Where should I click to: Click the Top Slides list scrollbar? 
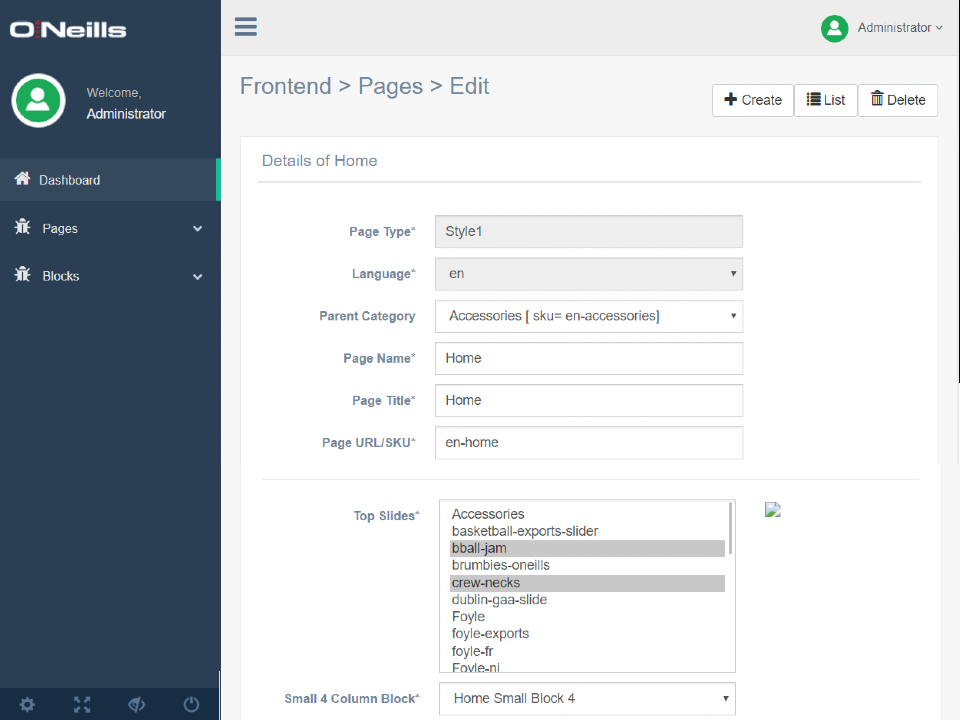pyautogui.click(x=731, y=528)
